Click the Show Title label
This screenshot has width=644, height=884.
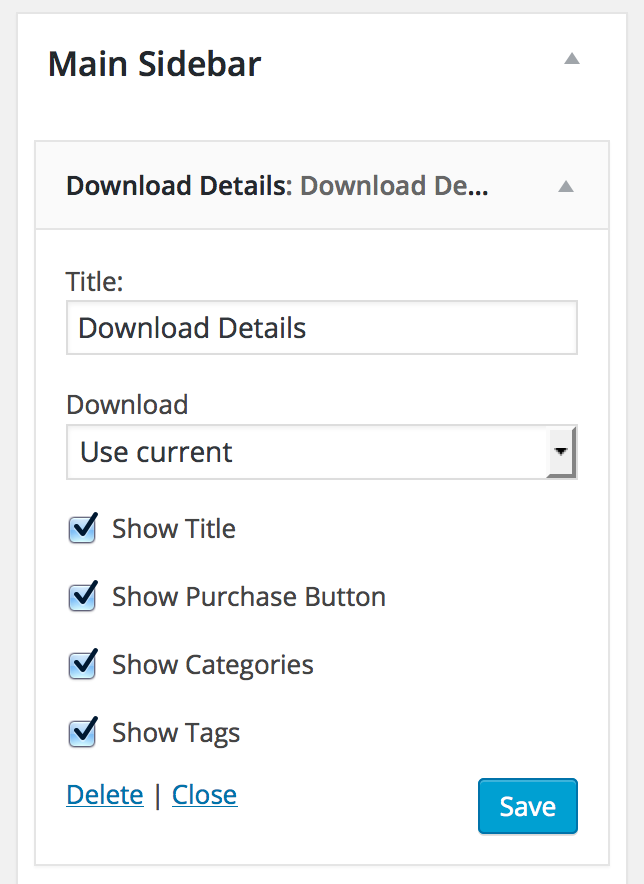tap(174, 529)
